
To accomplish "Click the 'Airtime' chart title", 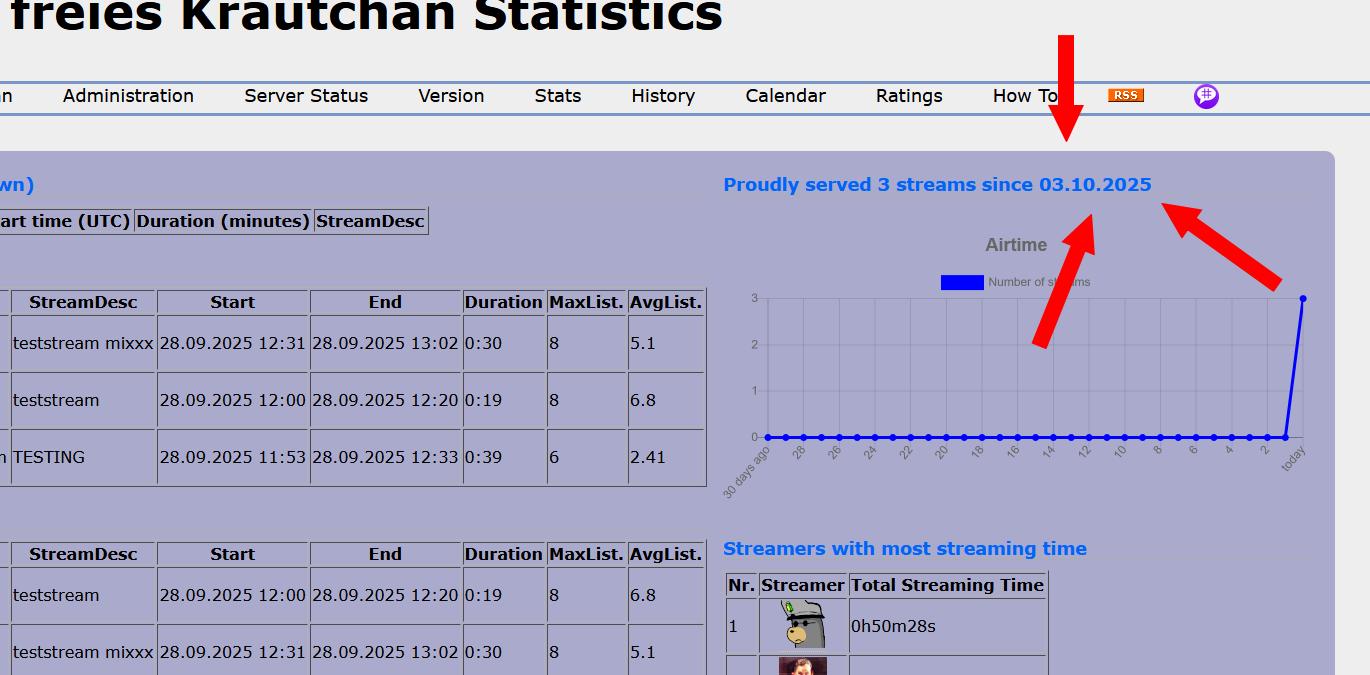I will [x=1015, y=245].
